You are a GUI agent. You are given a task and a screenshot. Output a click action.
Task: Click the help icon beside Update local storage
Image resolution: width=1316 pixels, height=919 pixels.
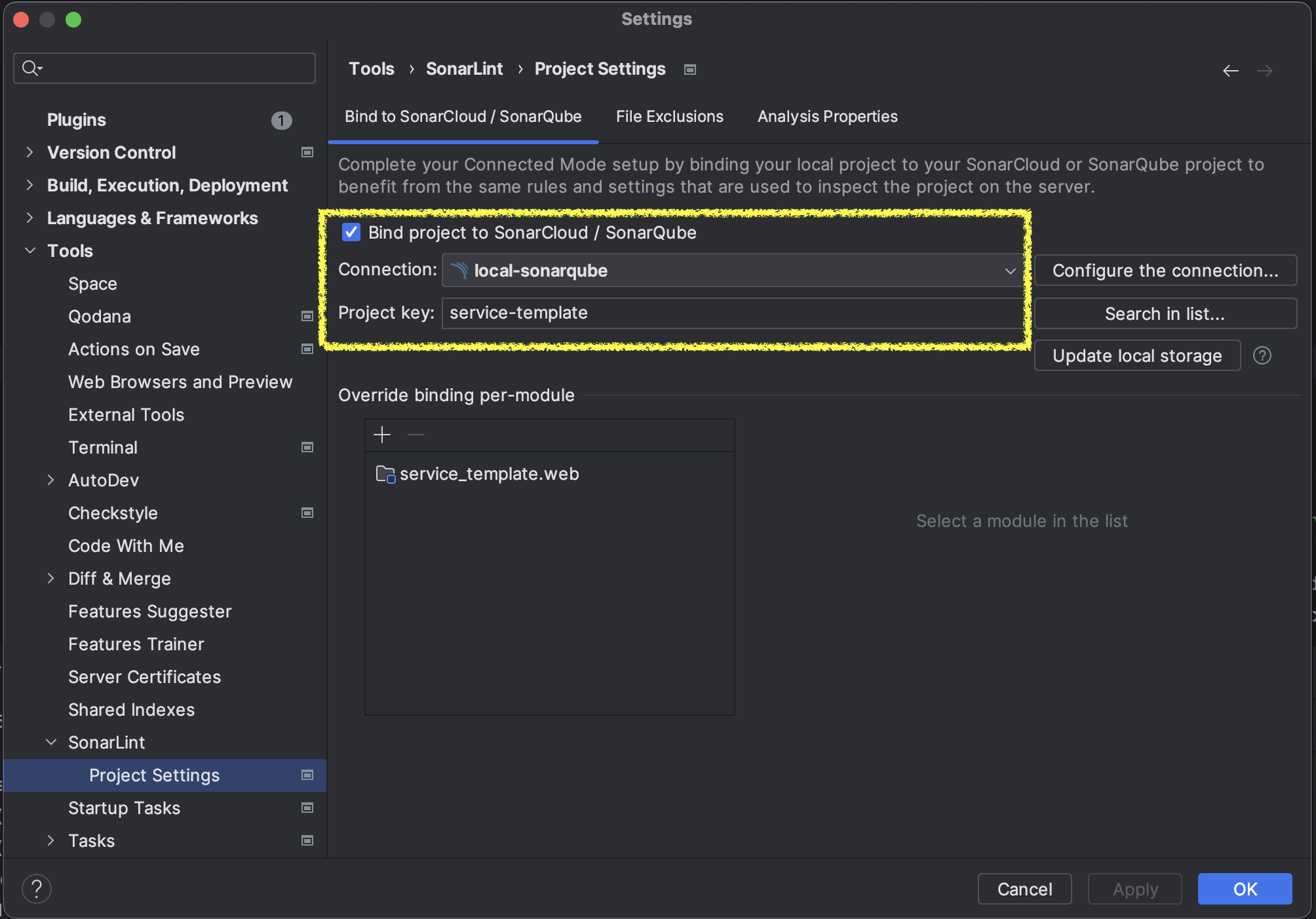[x=1262, y=355]
